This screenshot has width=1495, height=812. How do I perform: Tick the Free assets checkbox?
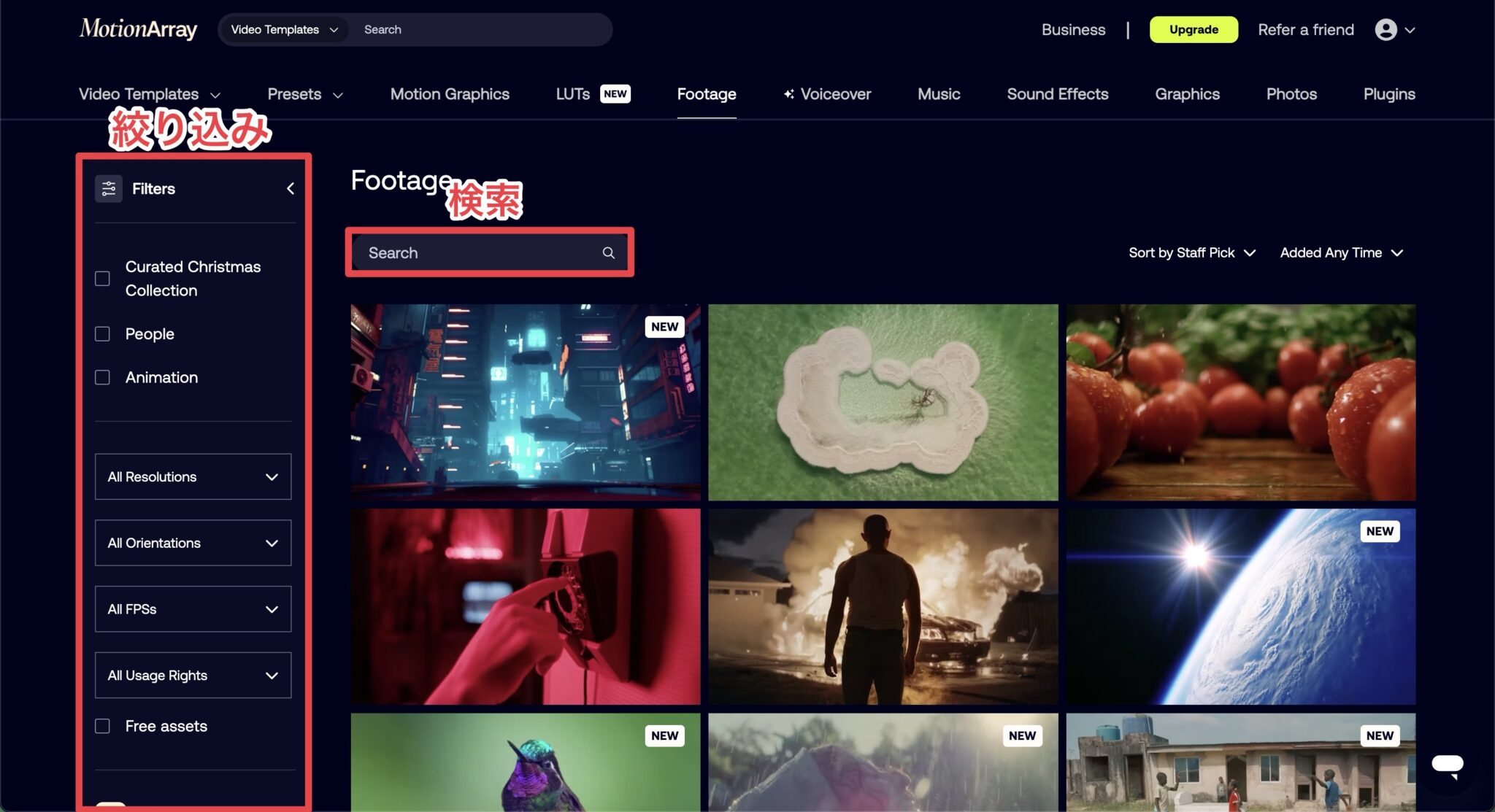click(x=103, y=727)
